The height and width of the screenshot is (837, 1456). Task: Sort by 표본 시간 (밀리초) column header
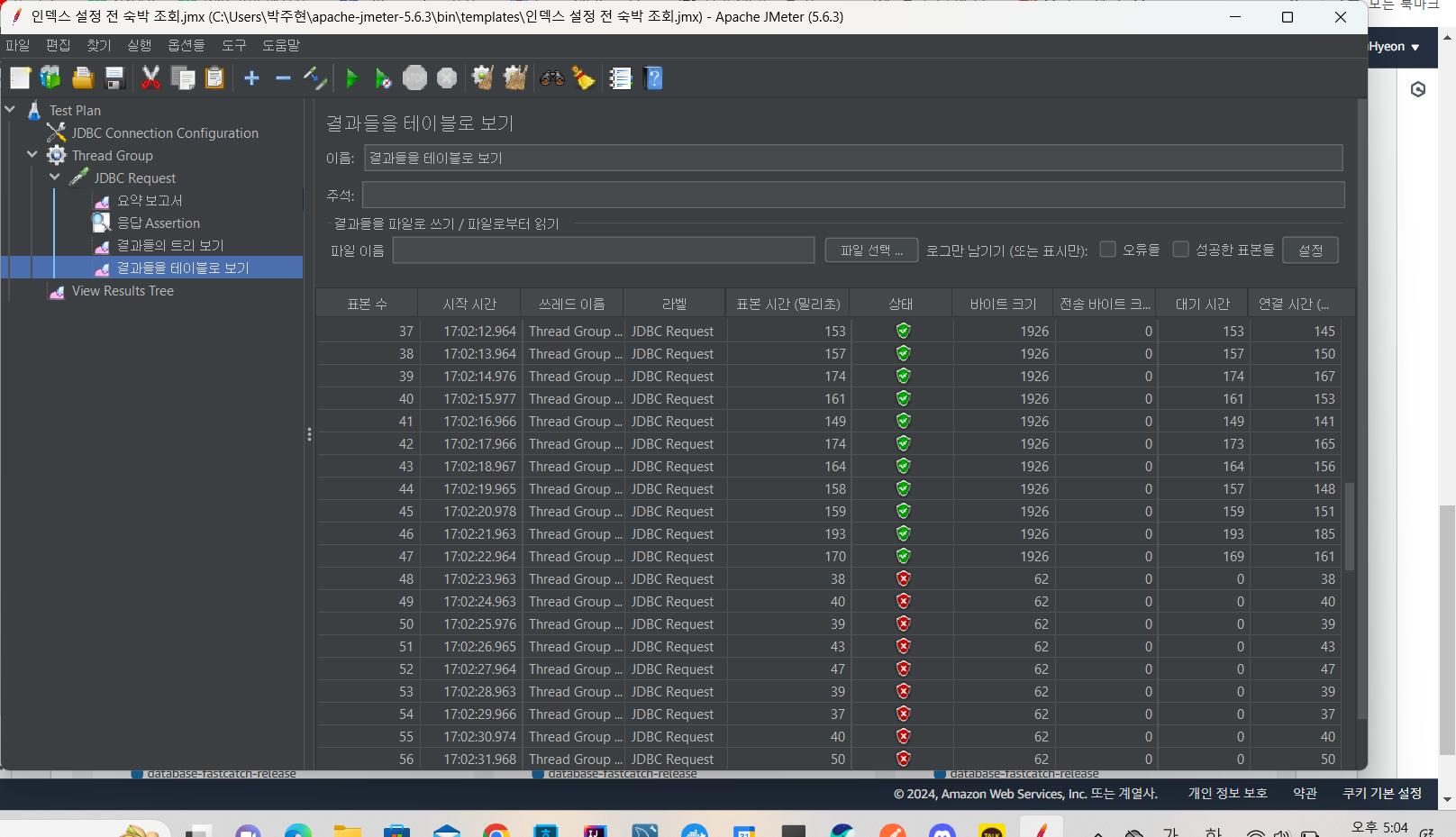(x=788, y=304)
